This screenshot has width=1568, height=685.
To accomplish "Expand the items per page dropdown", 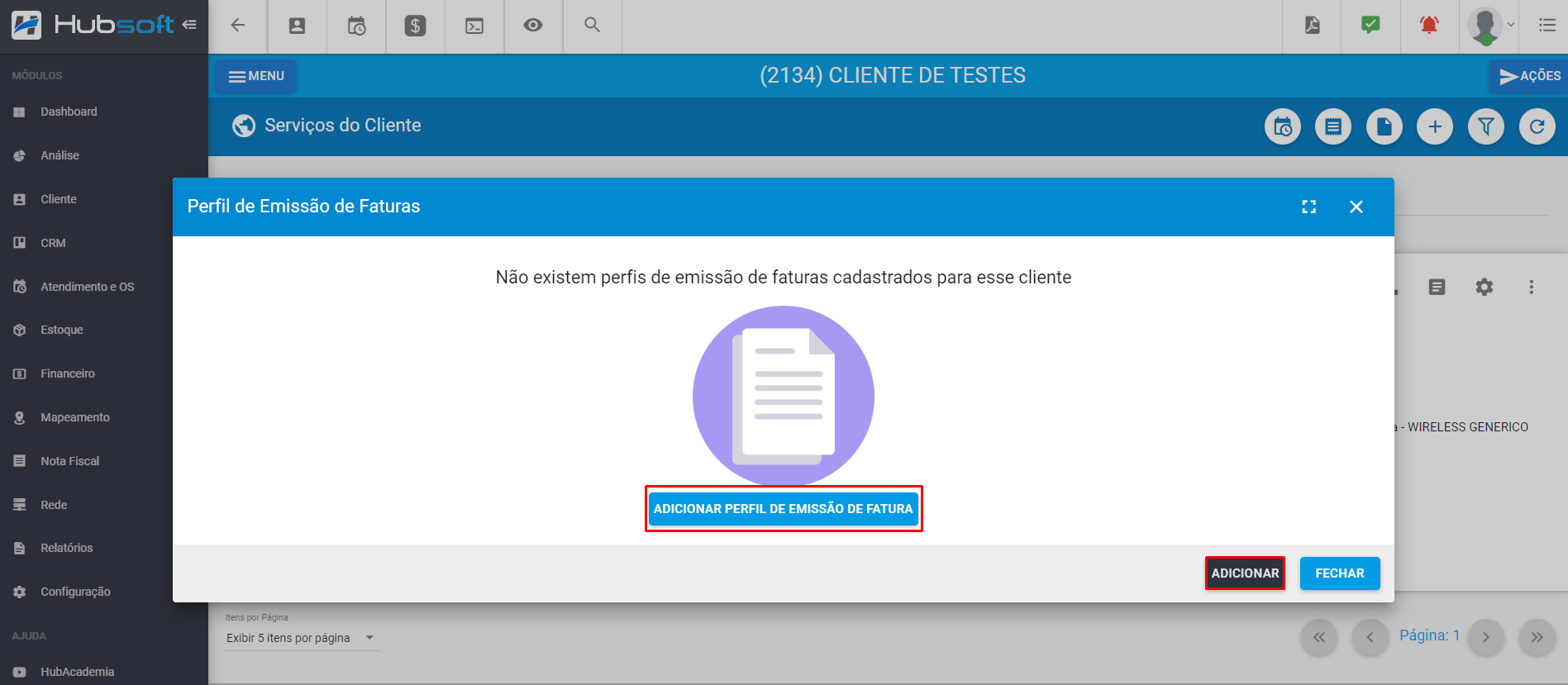I will point(369,638).
